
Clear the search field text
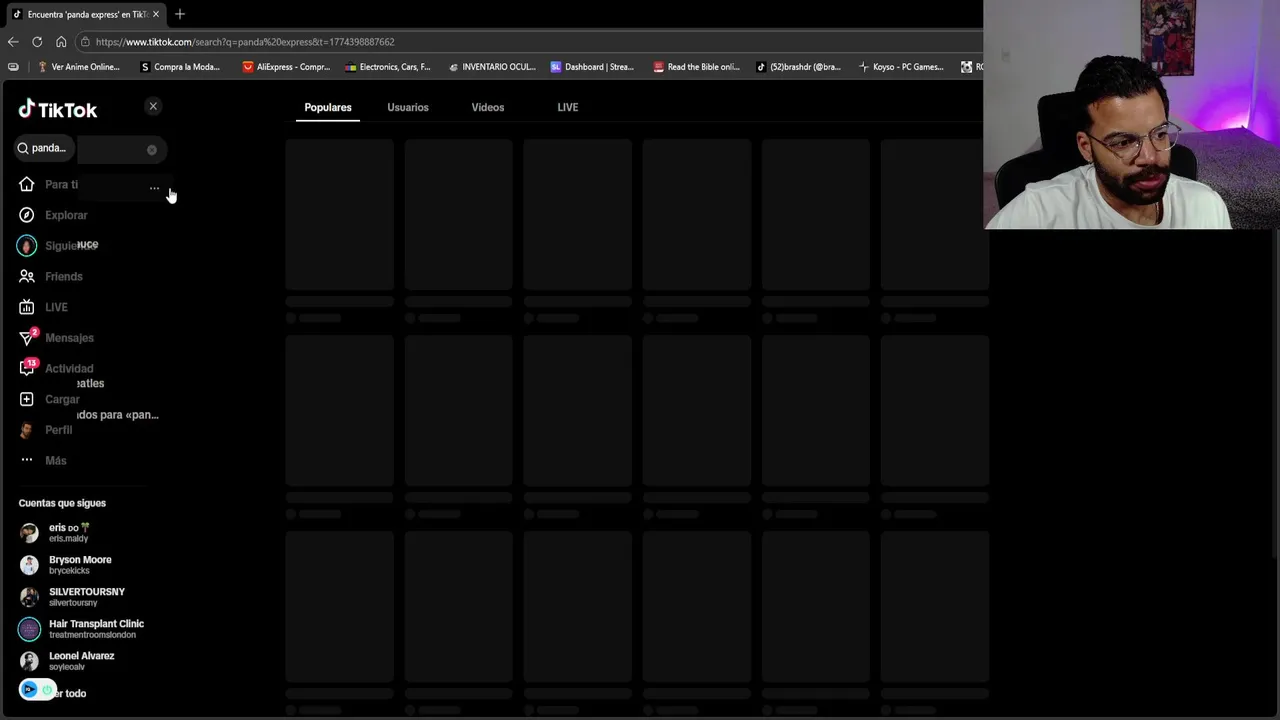tap(152, 150)
